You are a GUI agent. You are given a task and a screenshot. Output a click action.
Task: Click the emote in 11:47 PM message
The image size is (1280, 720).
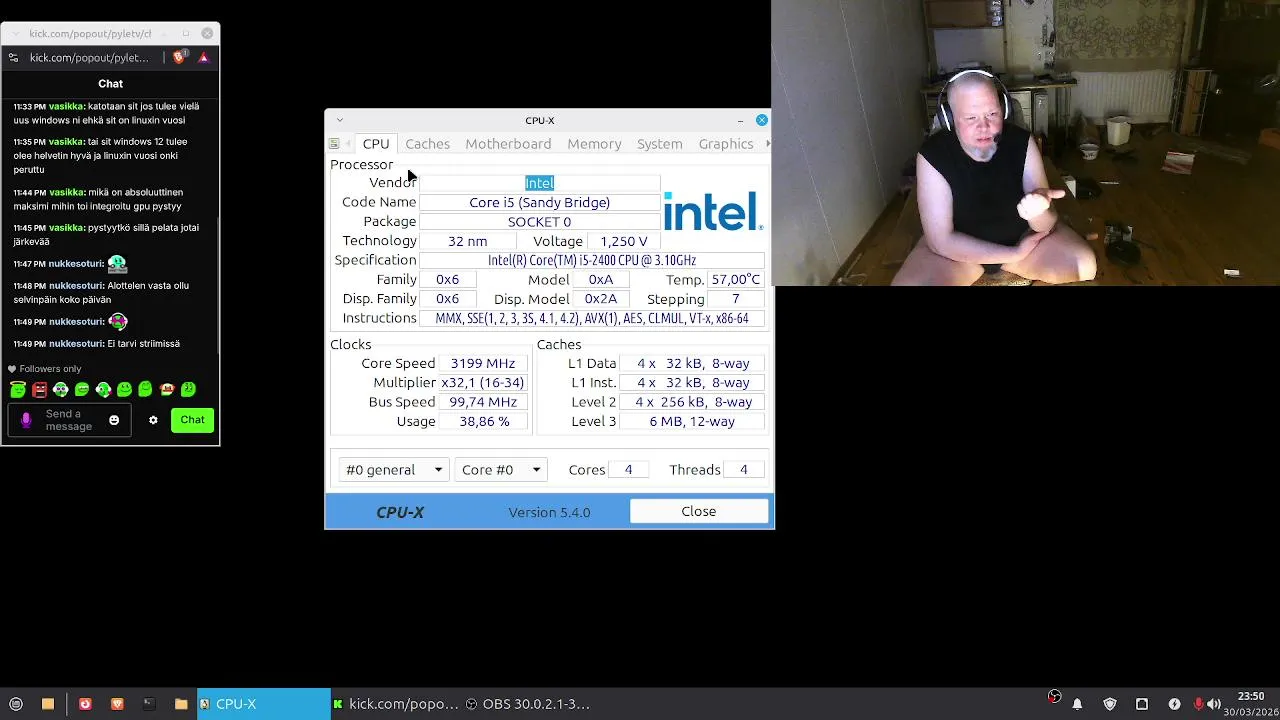coord(117,264)
